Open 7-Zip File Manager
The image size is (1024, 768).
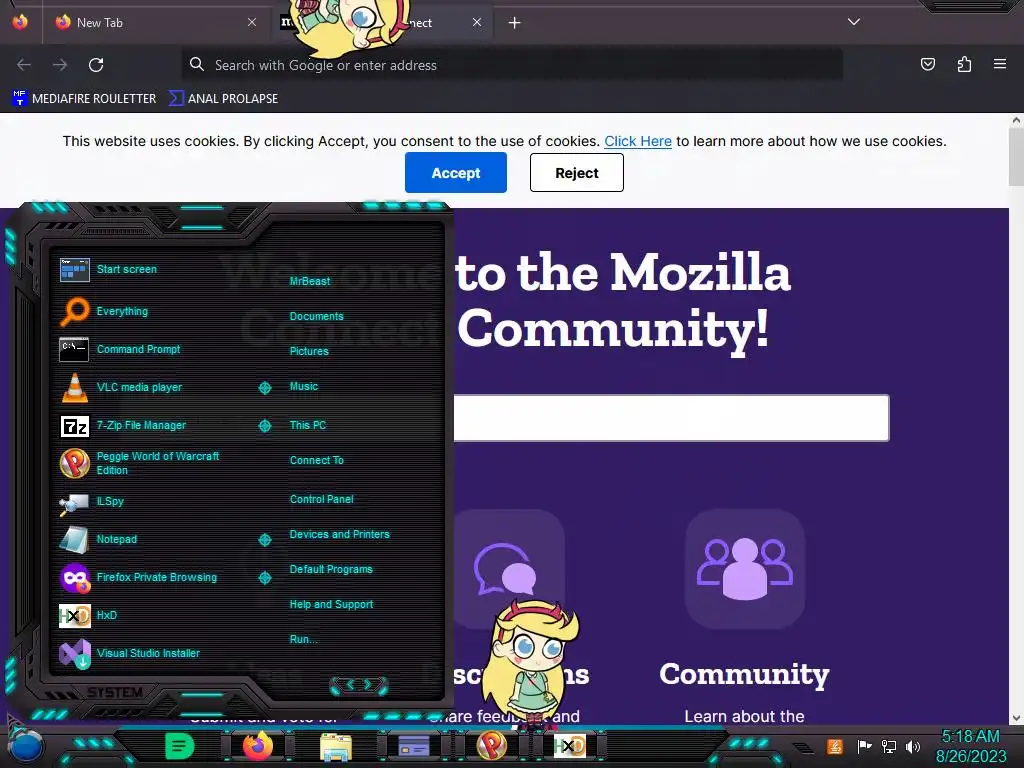point(123,425)
